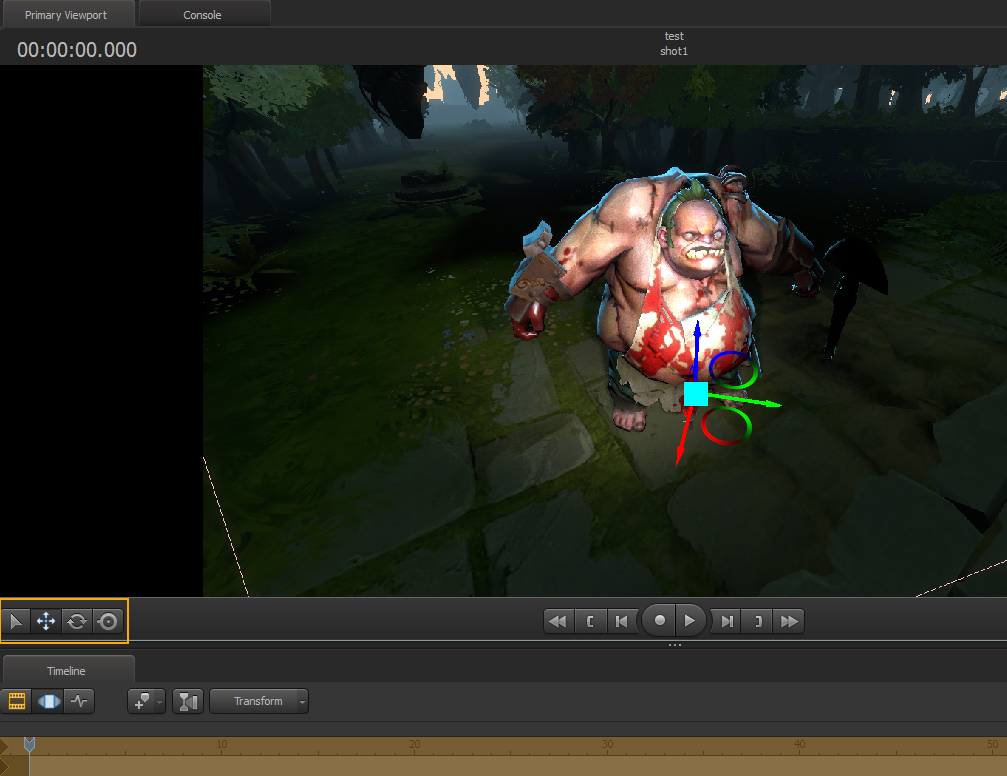Step forward to next frame
Screen dimensions: 1007x776
726,621
